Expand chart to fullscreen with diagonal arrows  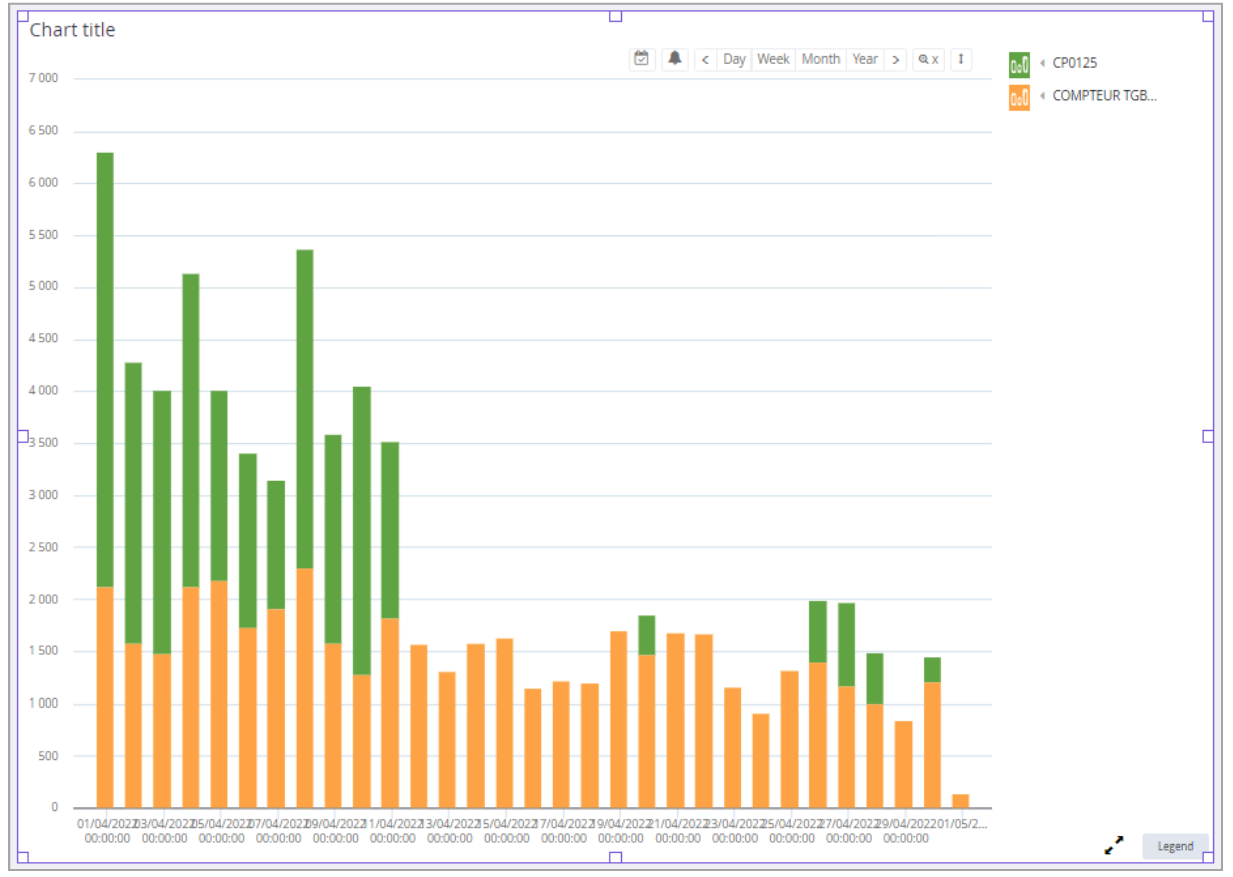[x=1114, y=846]
